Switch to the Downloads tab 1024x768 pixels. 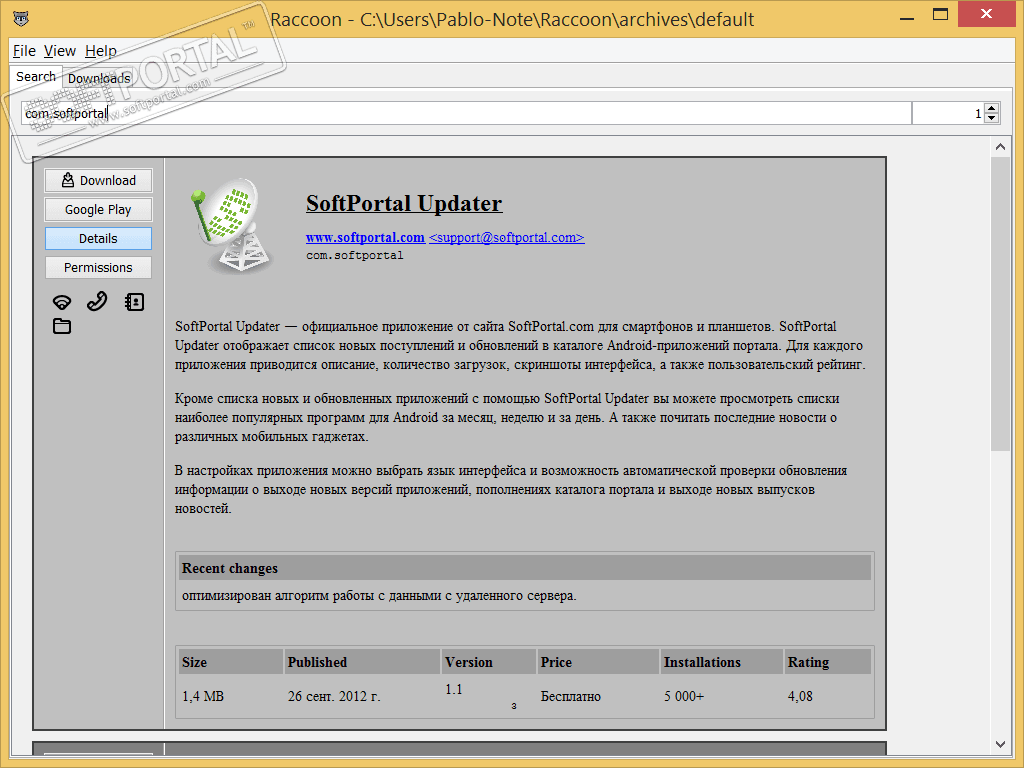click(99, 78)
